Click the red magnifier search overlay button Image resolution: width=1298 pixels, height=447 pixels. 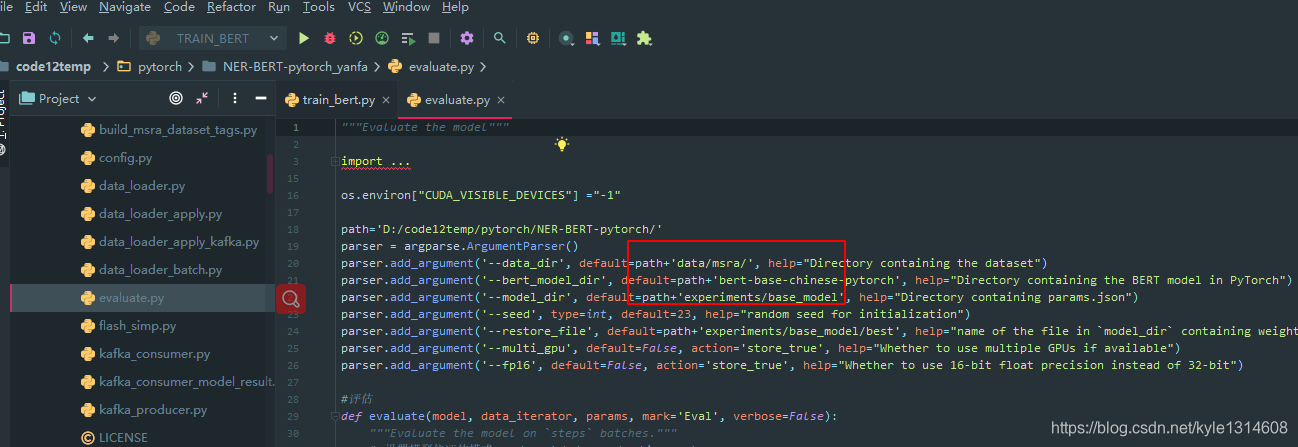point(290,298)
